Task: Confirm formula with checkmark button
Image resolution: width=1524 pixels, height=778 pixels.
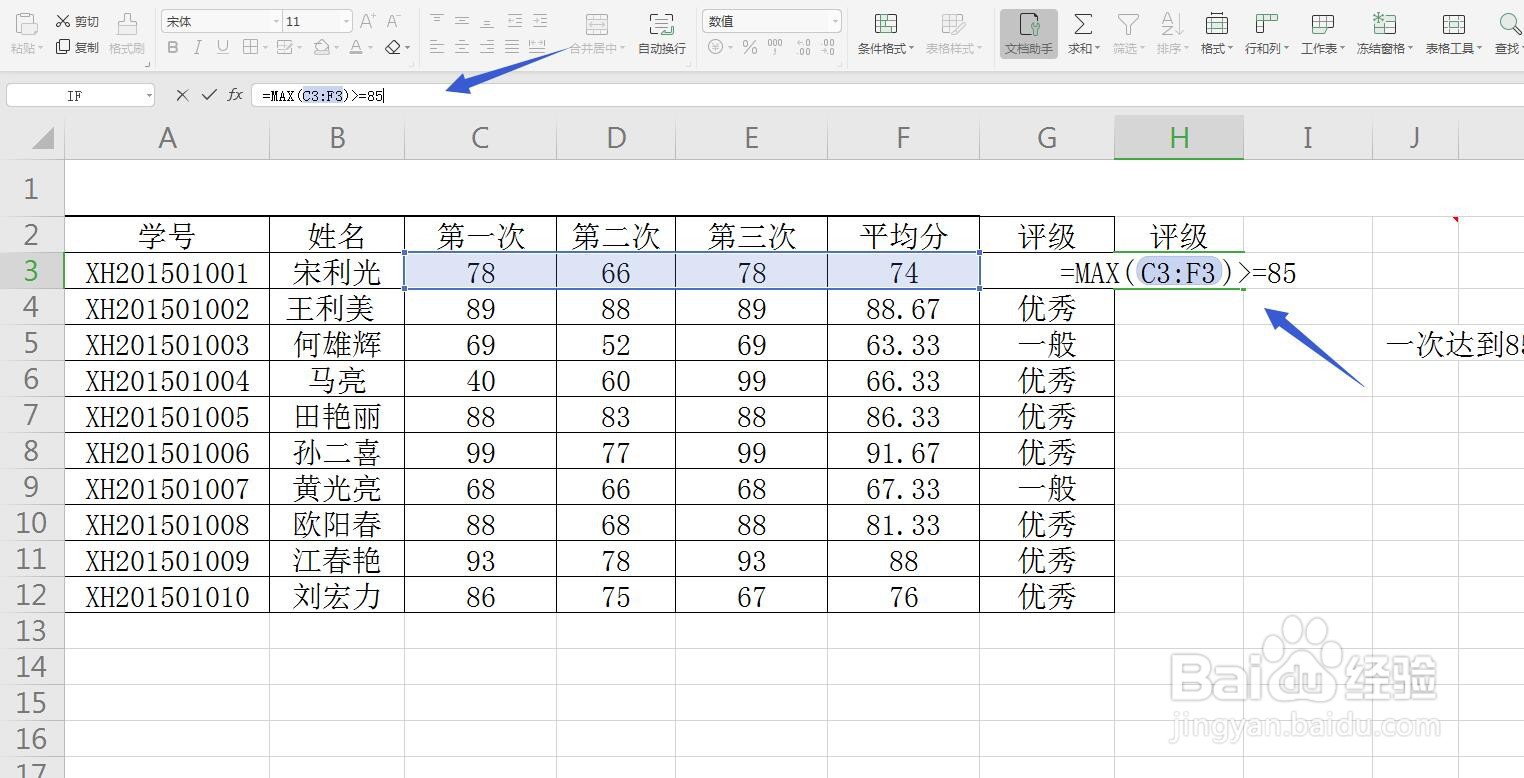Action: point(209,95)
